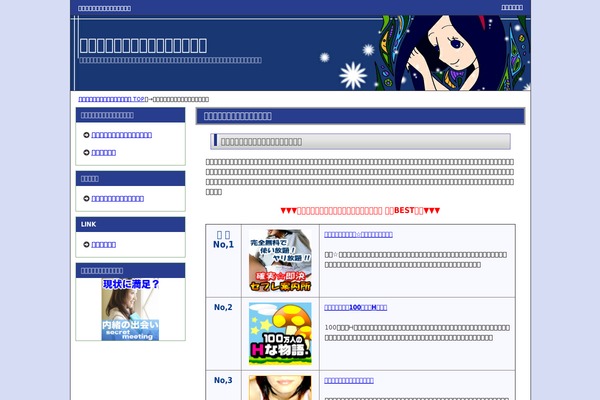Open the breadcrumb link ending in TOP

click(112, 99)
